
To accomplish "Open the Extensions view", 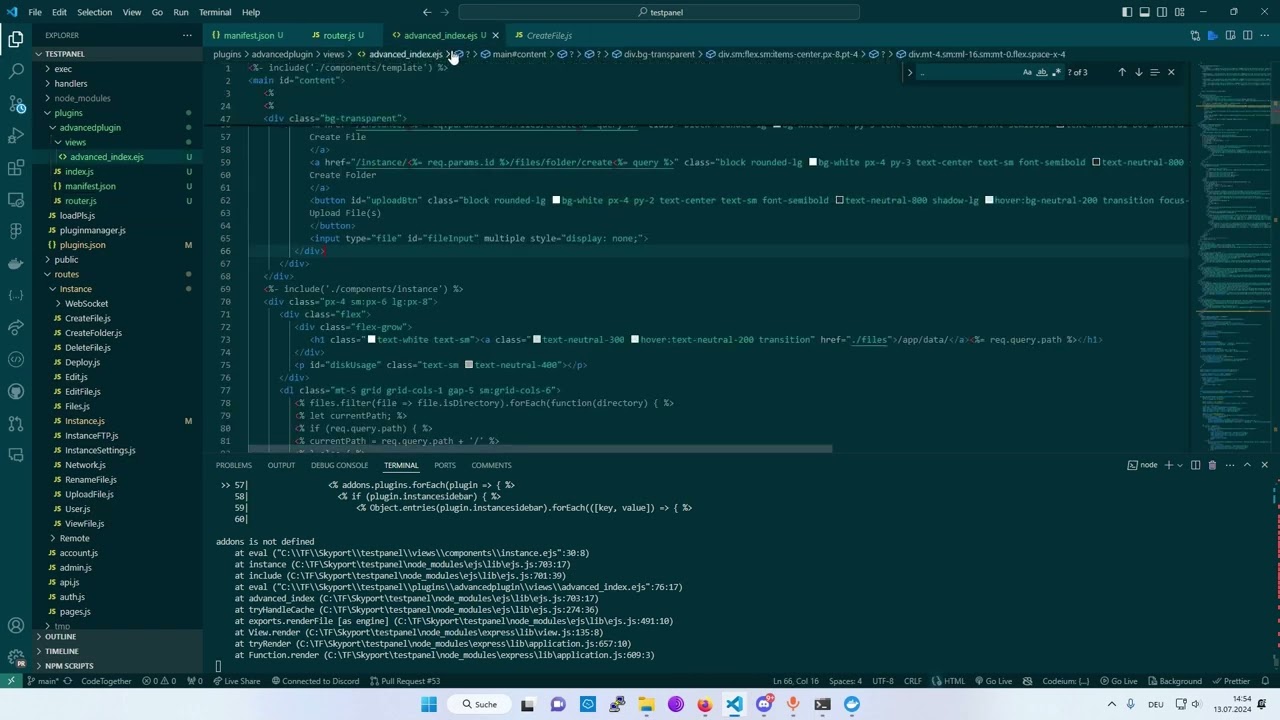I will (x=16, y=167).
